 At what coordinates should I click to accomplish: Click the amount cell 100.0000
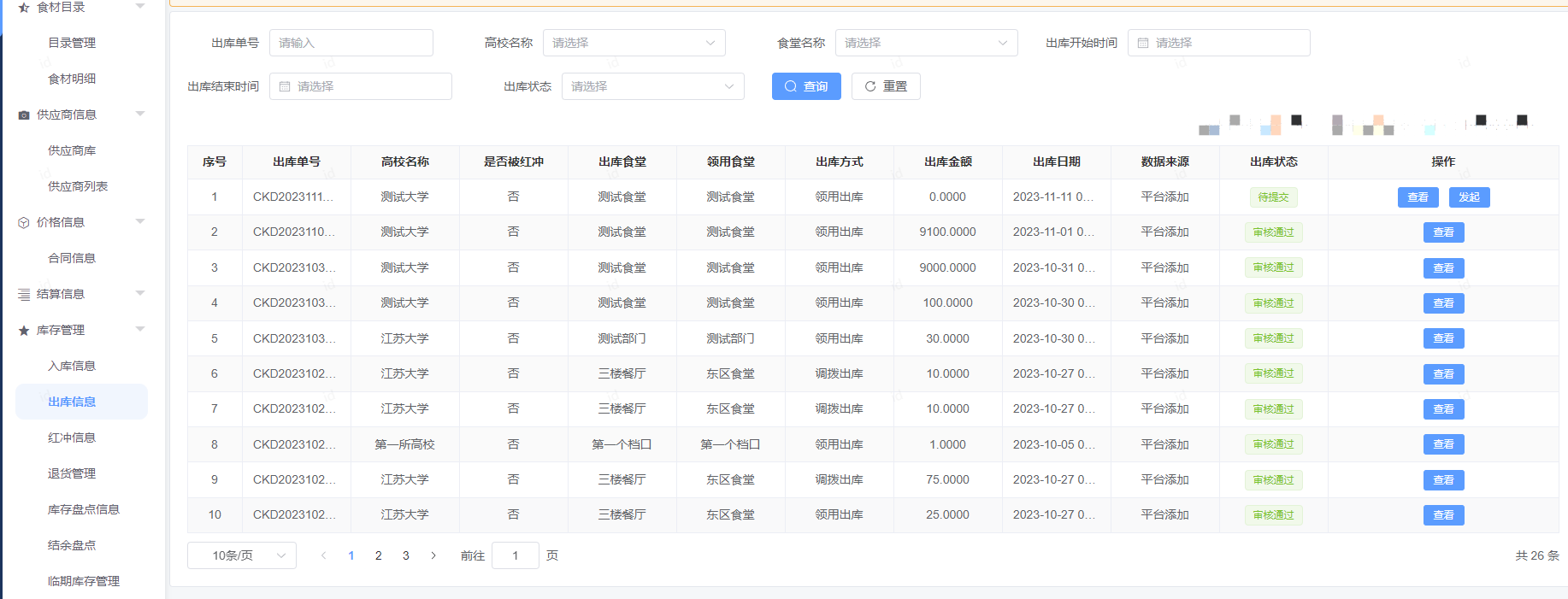pos(948,302)
